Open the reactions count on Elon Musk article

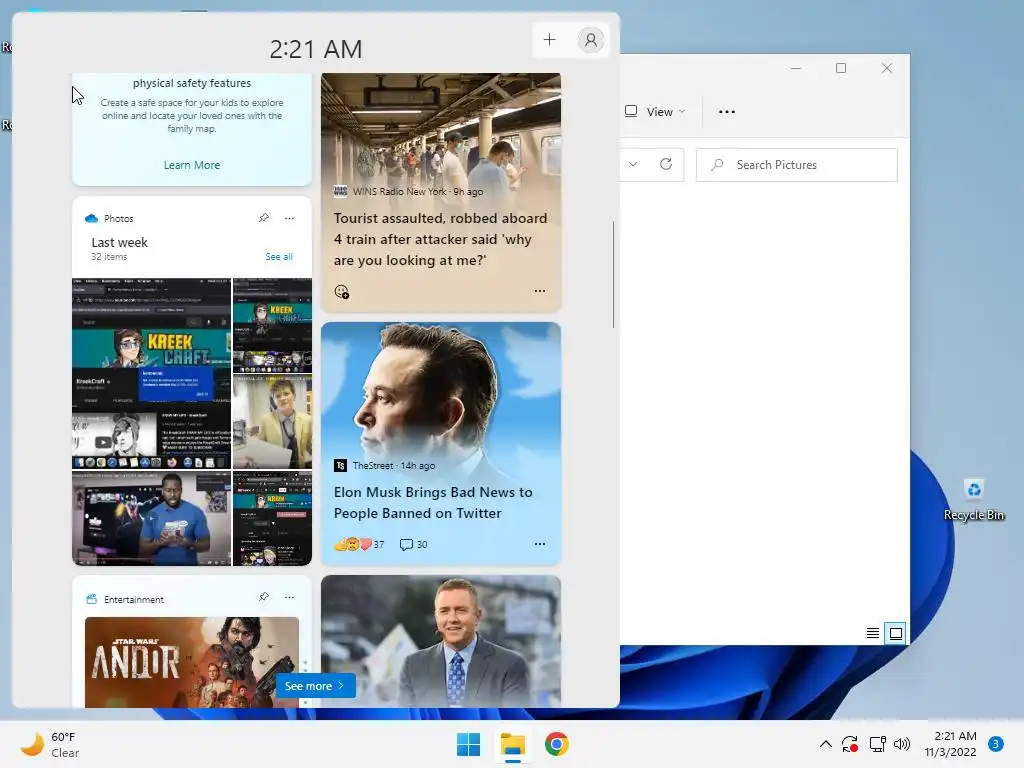[x=359, y=544]
